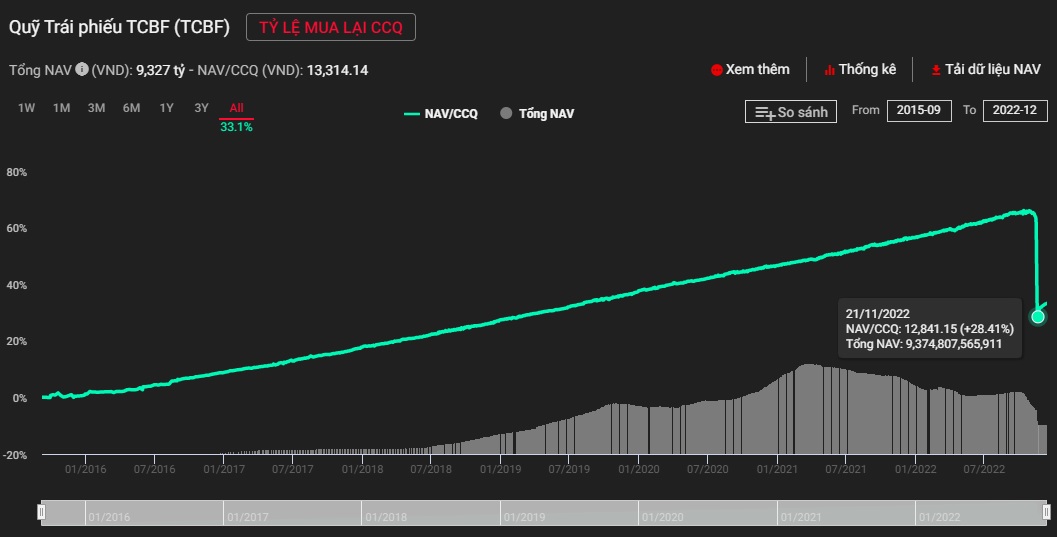Hide the Tổng NAV series in legend
Viewport: 1057px width, 537px height.
(537, 114)
